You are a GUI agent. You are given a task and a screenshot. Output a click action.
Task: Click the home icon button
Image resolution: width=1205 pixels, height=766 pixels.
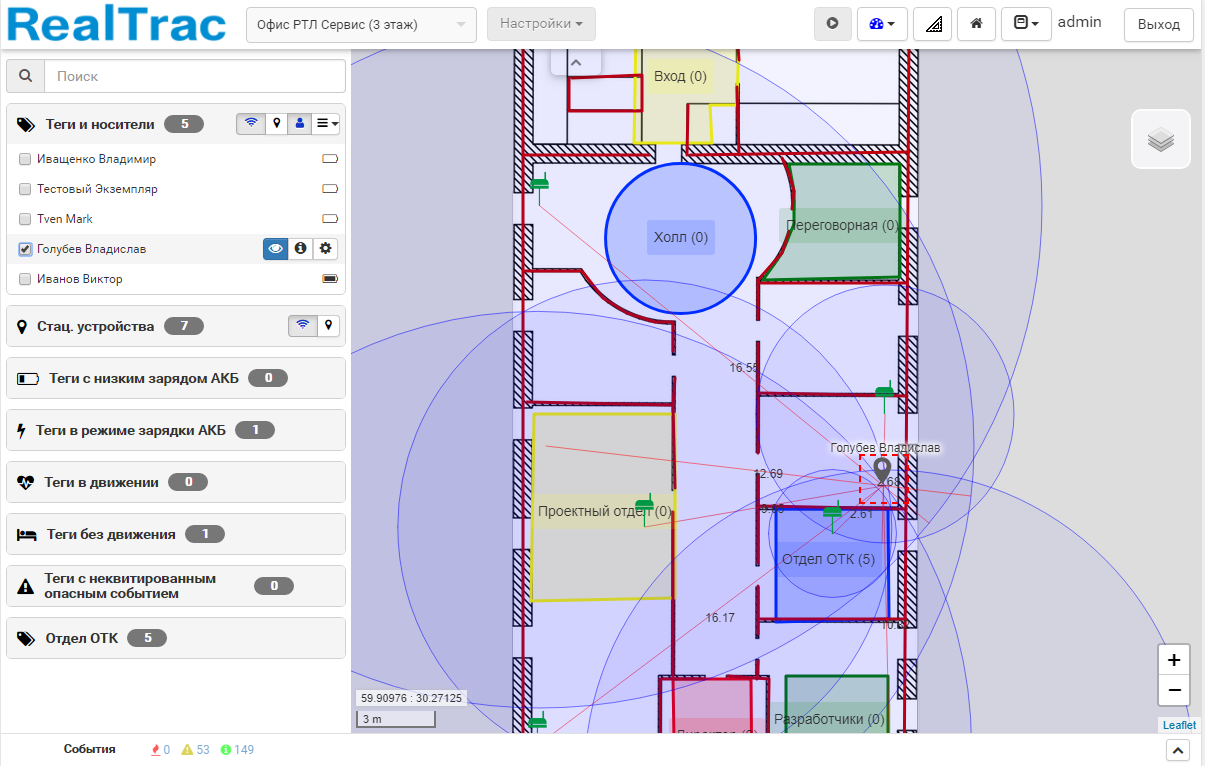coord(975,24)
